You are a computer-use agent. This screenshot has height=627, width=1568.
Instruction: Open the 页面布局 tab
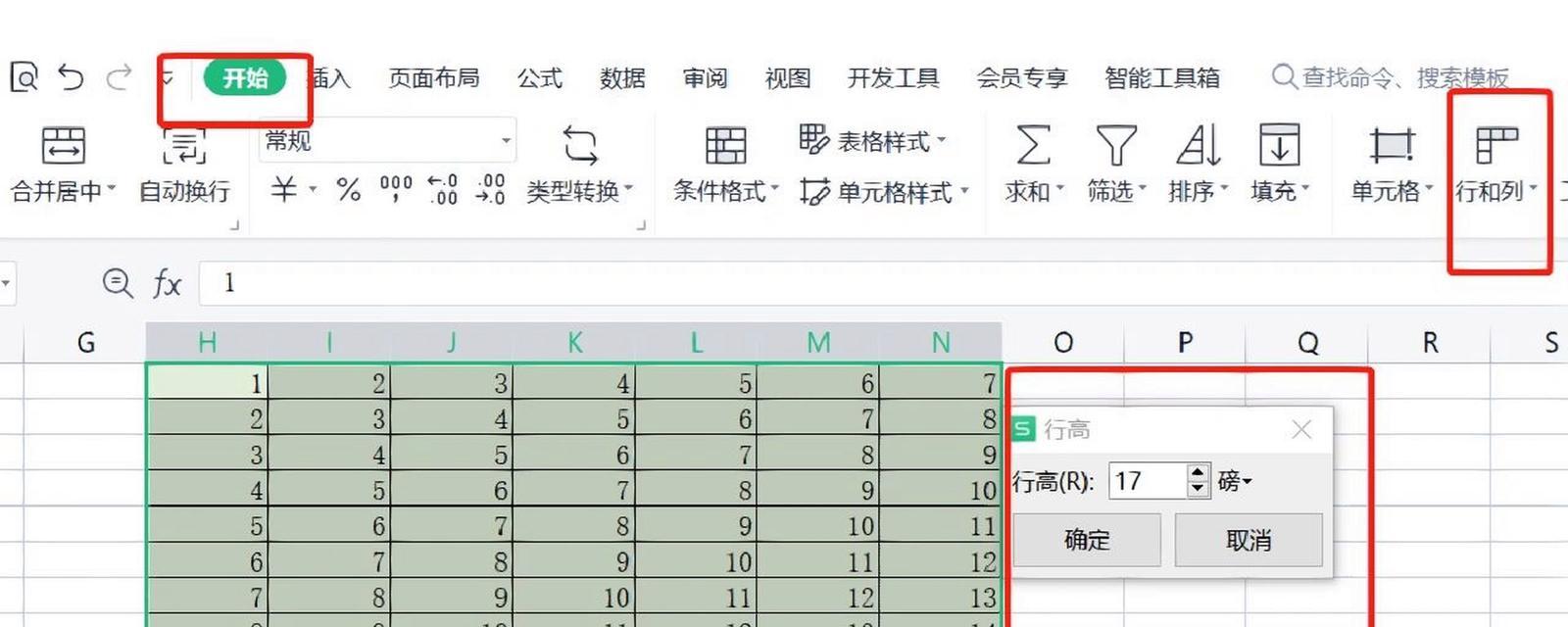click(433, 77)
